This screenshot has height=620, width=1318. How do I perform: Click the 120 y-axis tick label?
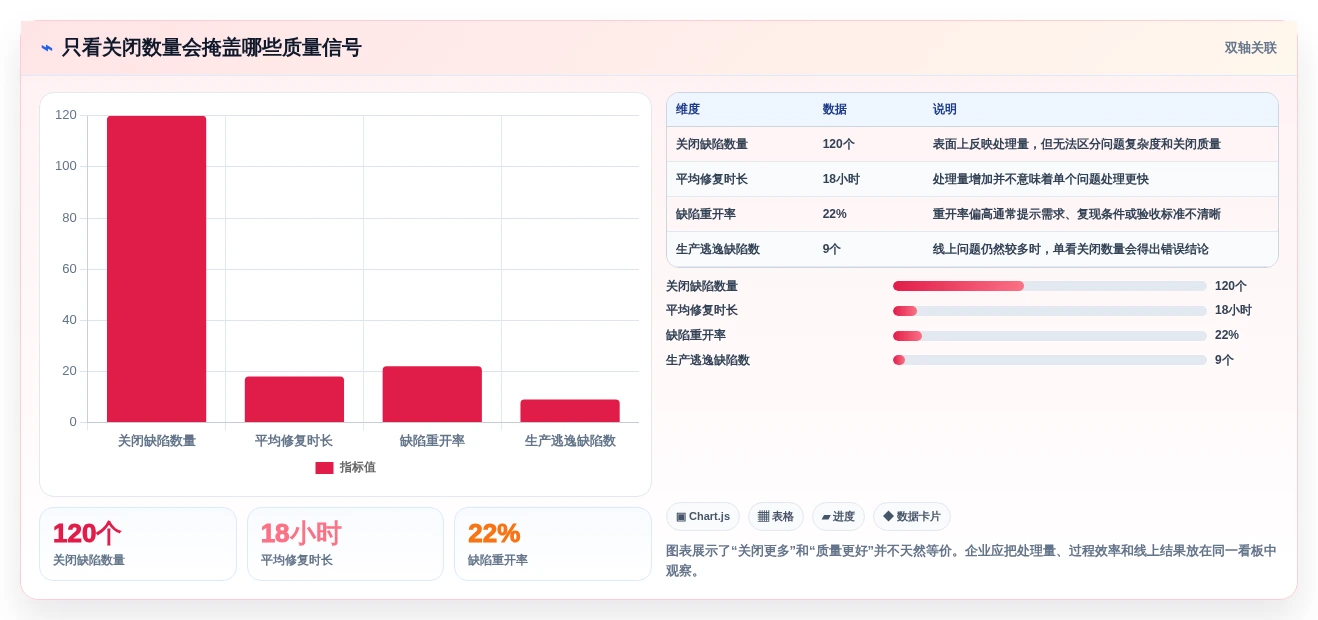pyautogui.click(x=66, y=115)
